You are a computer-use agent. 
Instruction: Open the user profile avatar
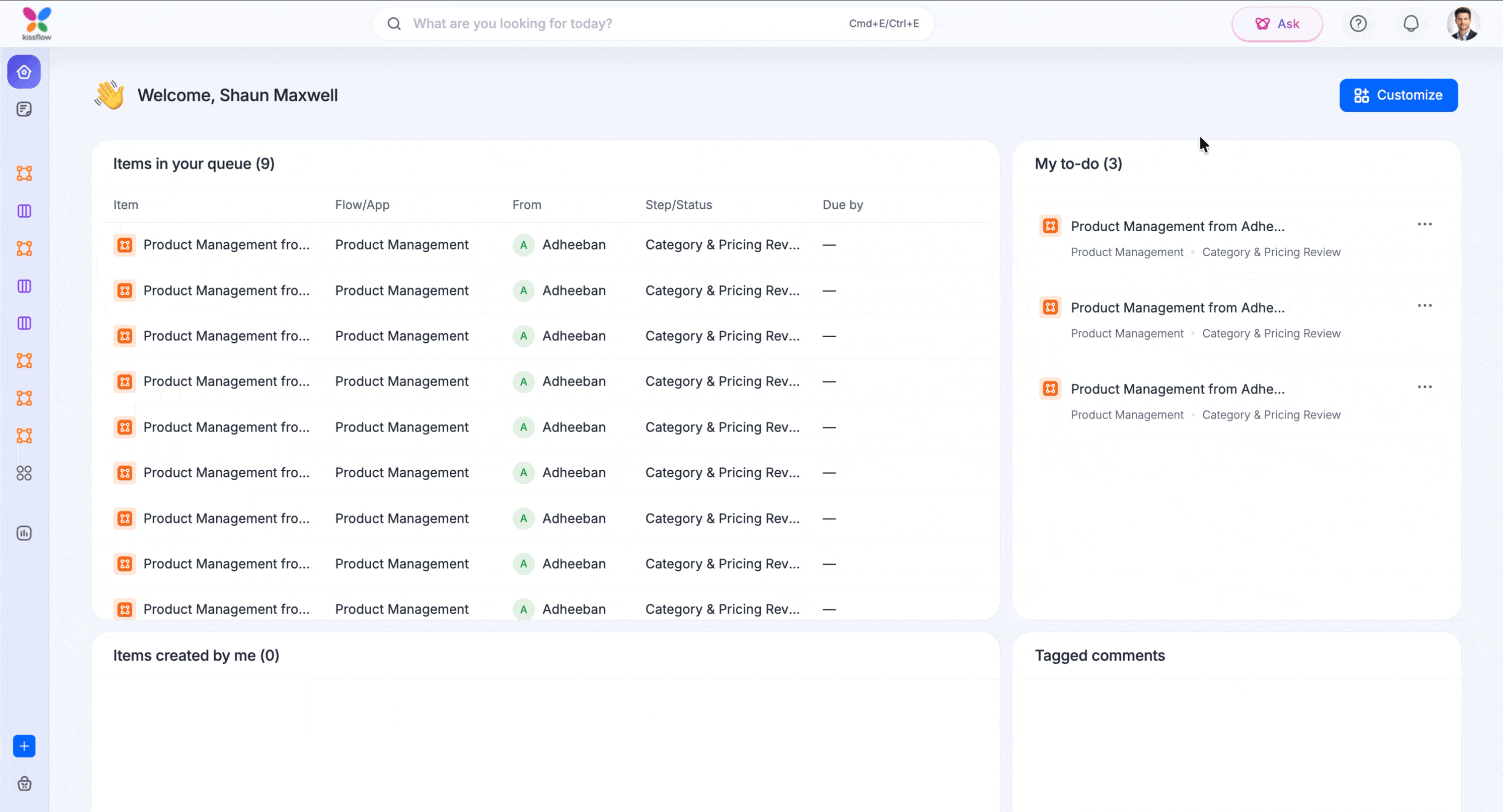click(1463, 23)
